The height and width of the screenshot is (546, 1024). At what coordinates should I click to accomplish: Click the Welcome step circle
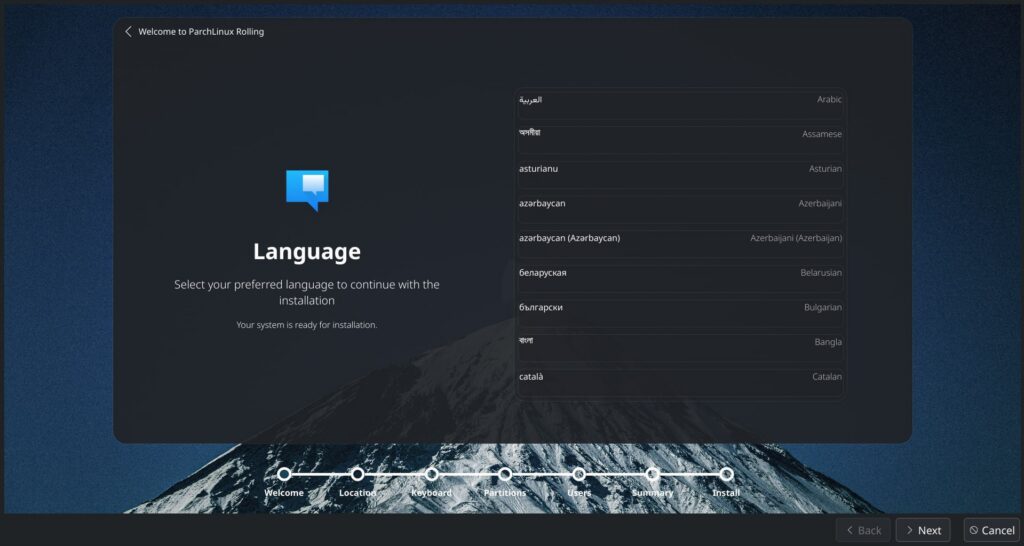coord(284,474)
